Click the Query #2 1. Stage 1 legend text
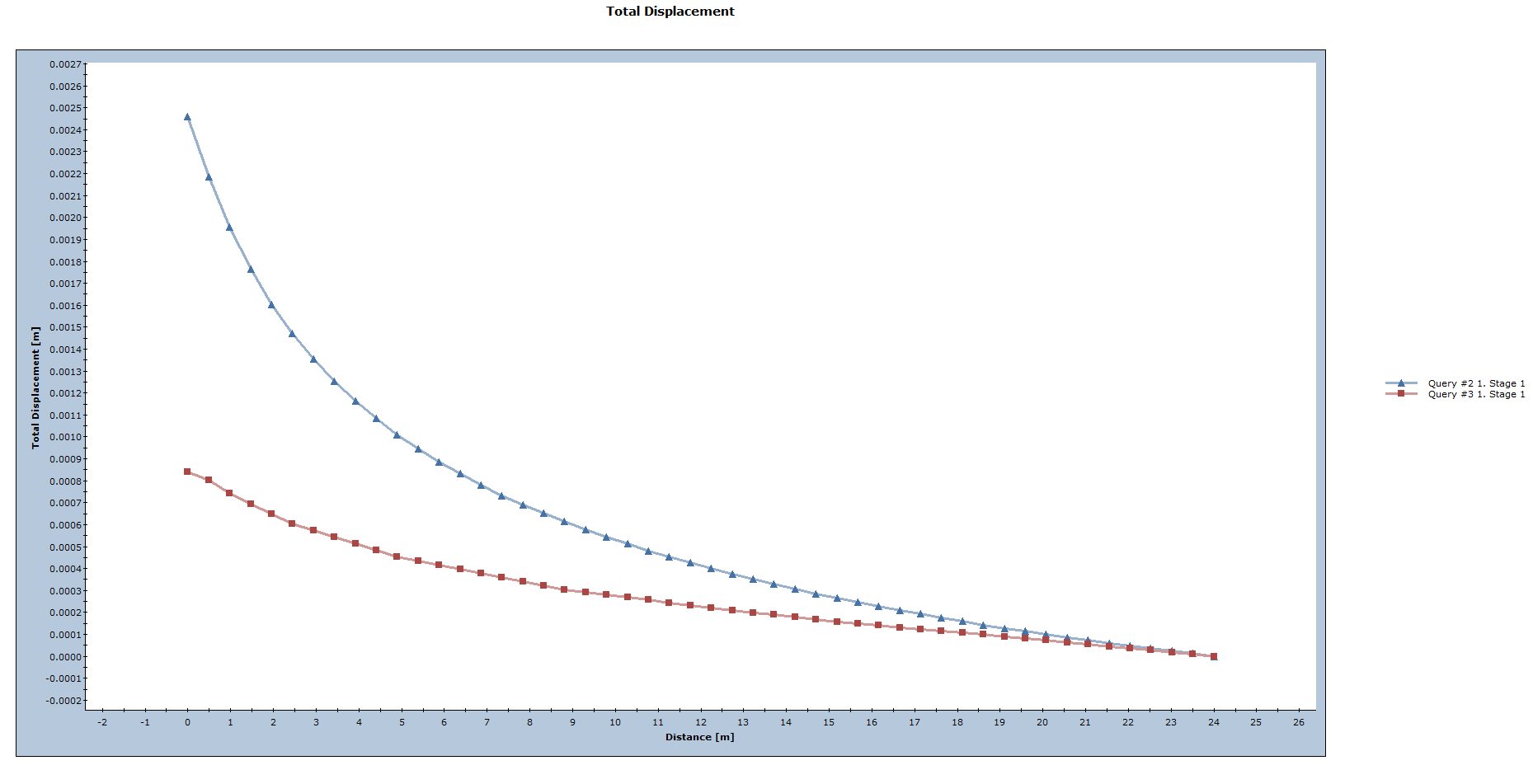This screenshot has width=1533, height=784. [1476, 383]
